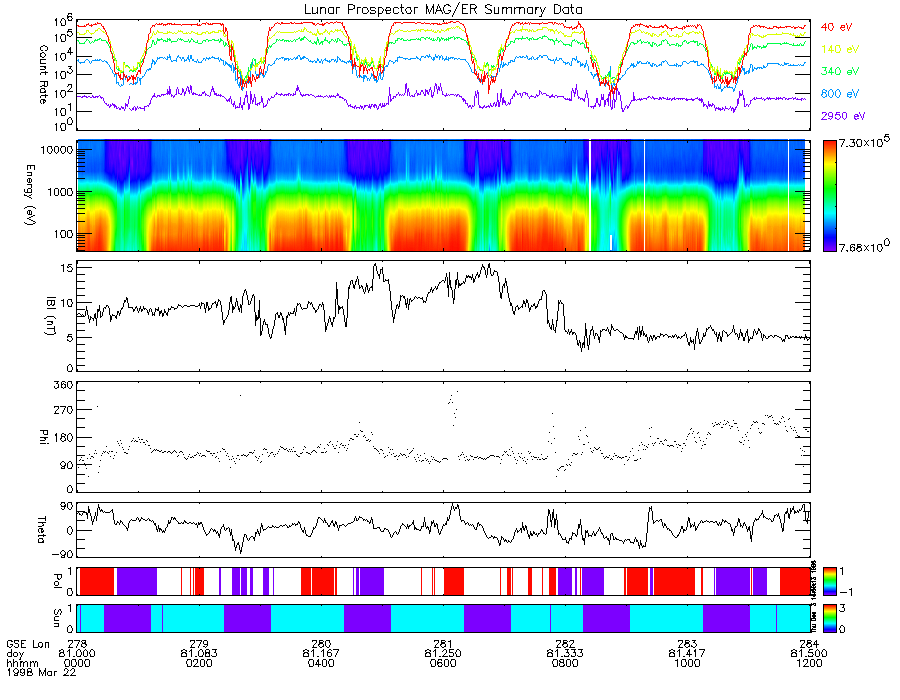Click the Energy (eV) axis label
The height and width of the screenshot is (700, 900).
coord(30,195)
